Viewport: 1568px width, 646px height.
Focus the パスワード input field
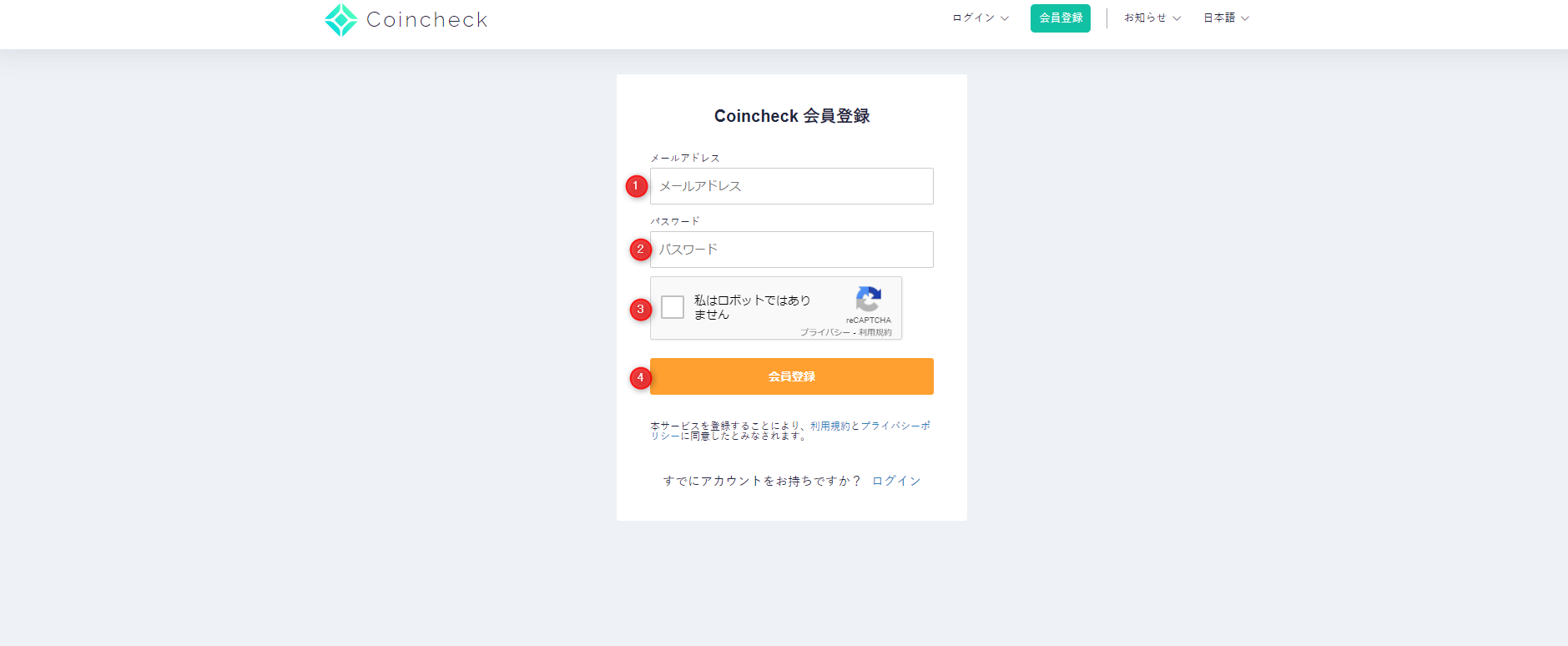click(791, 250)
